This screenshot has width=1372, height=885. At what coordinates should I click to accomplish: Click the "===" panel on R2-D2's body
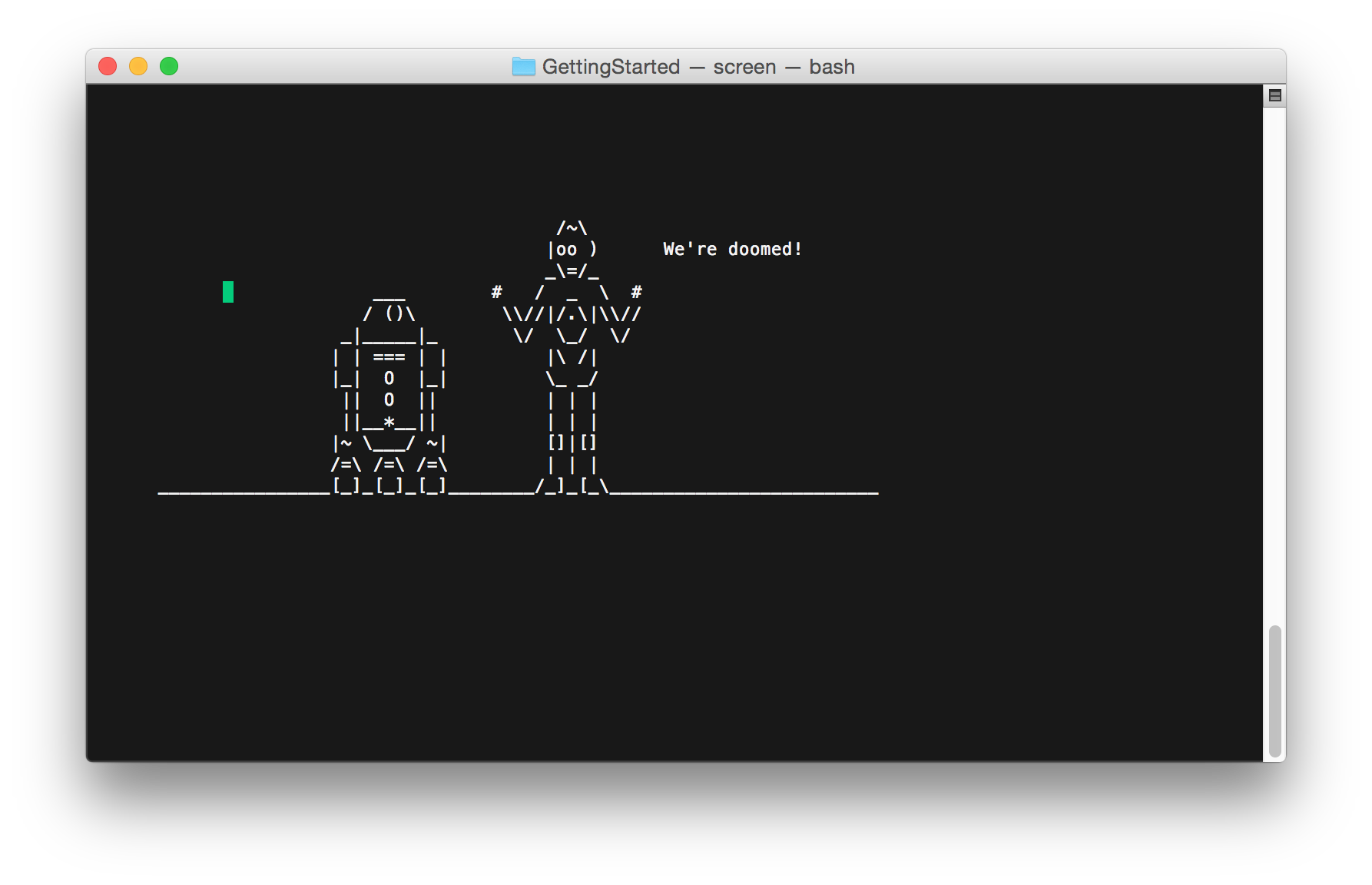click(389, 357)
